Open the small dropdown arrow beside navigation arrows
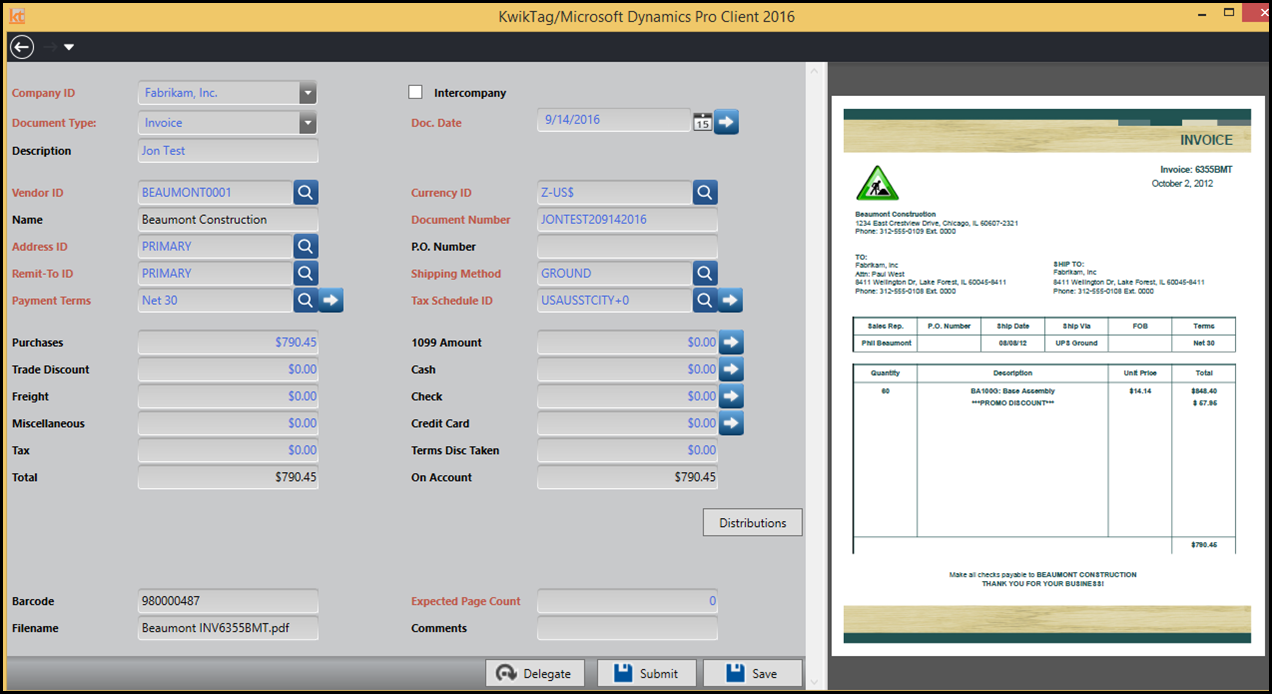The width and height of the screenshot is (1272, 694). point(69,47)
